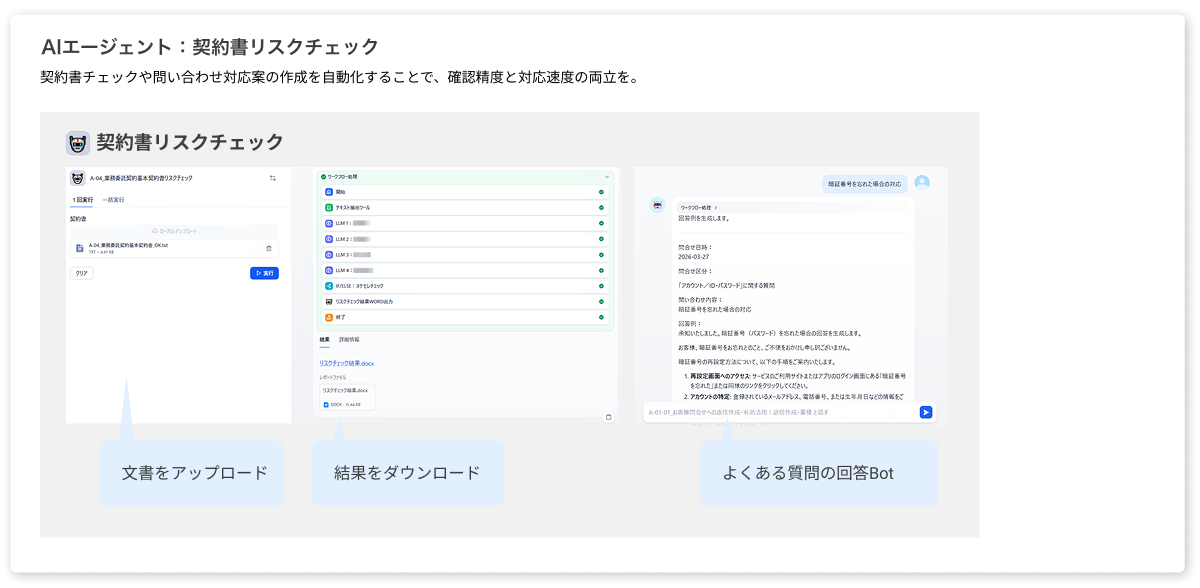Screen dimensions: 1200x588
Task: Click the LLM 3 node icon
Action: click(x=329, y=255)
